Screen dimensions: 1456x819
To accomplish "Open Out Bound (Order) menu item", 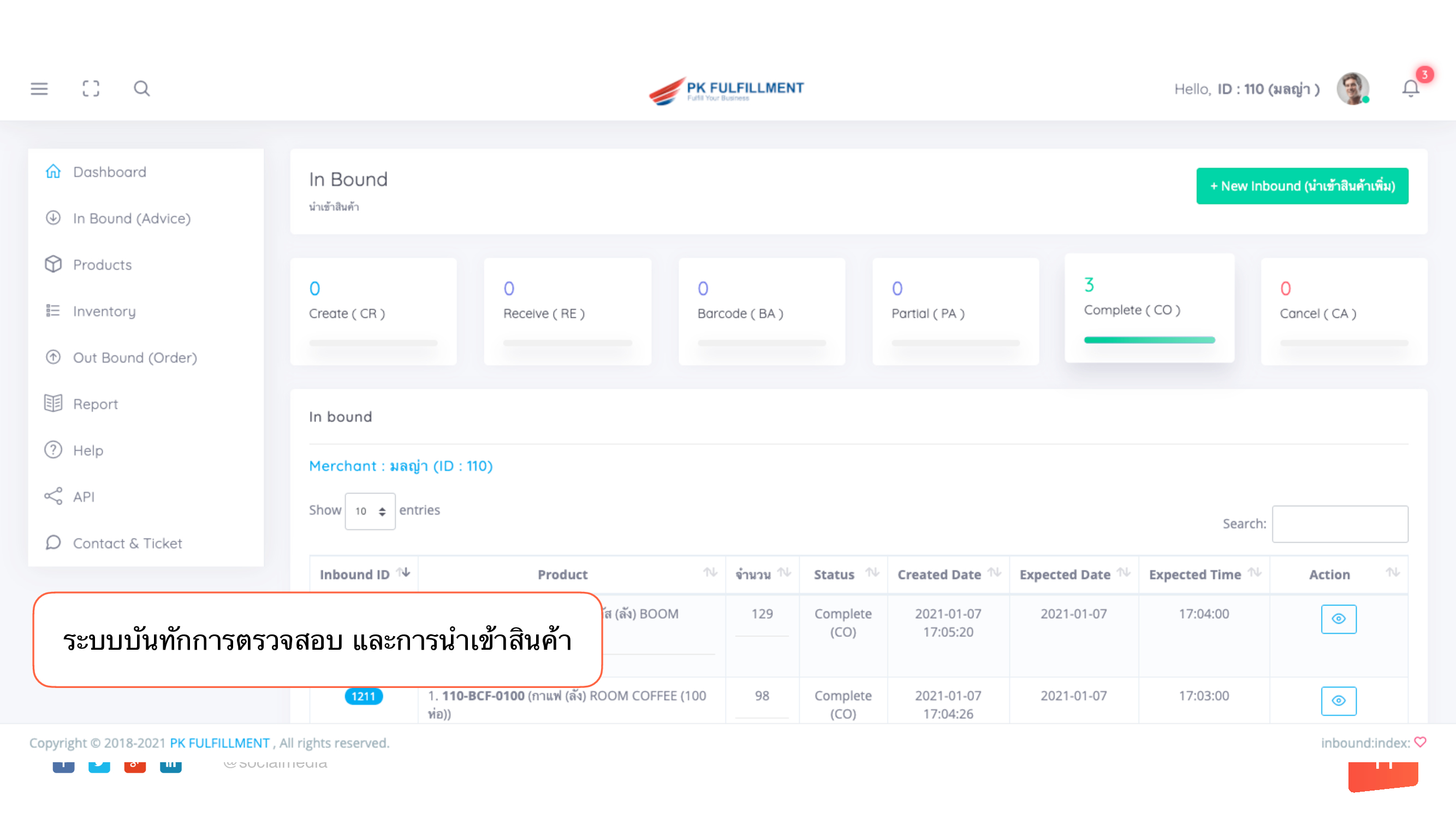I will pyautogui.click(x=134, y=357).
